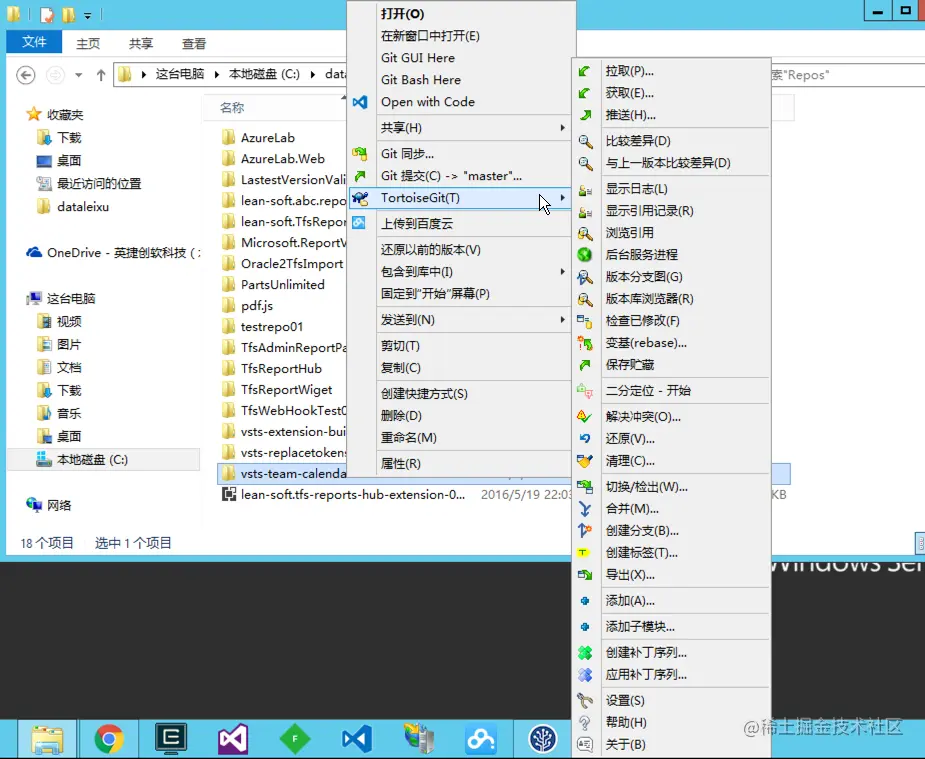Choose 复制(C) in the context menu
Screen dimensions: 925x759
(460, 367)
